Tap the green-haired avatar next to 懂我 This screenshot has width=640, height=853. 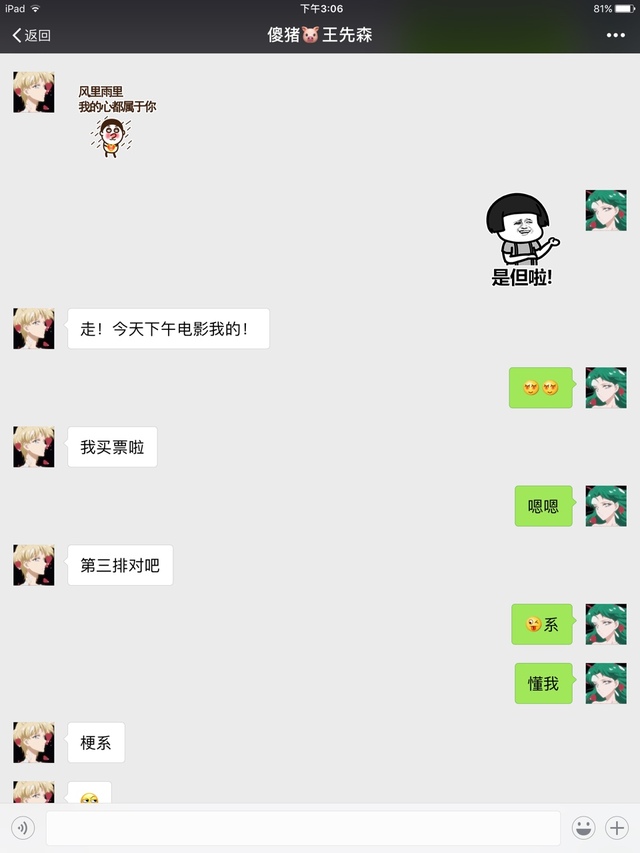pyautogui.click(x=606, y=683)
